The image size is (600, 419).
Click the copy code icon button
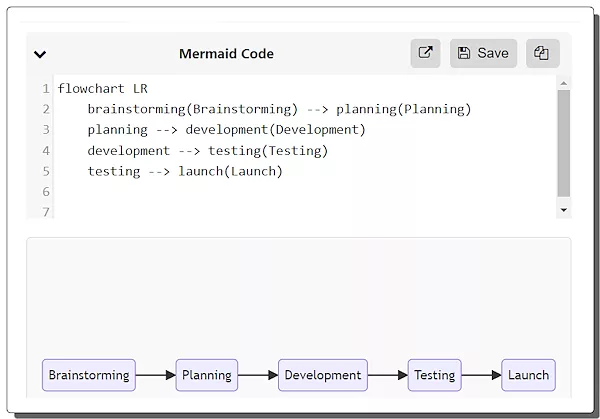542,54
